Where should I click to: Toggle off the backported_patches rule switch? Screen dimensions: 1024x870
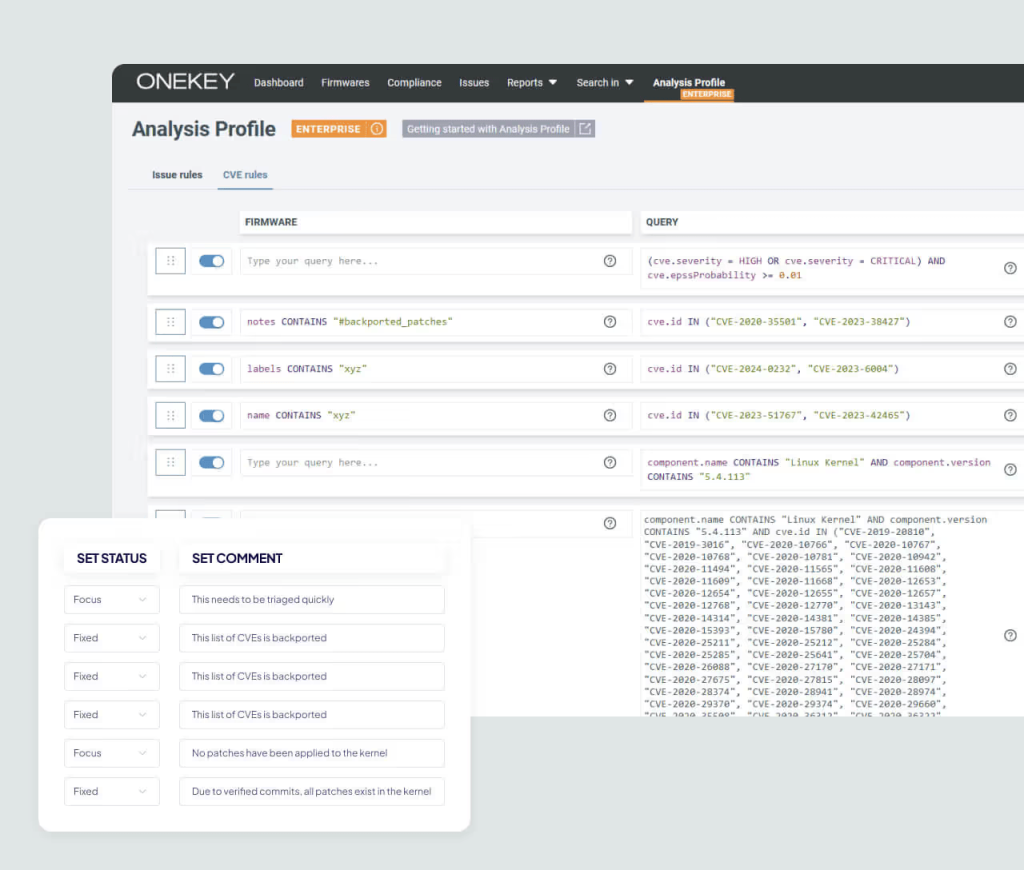pos(211,322)
